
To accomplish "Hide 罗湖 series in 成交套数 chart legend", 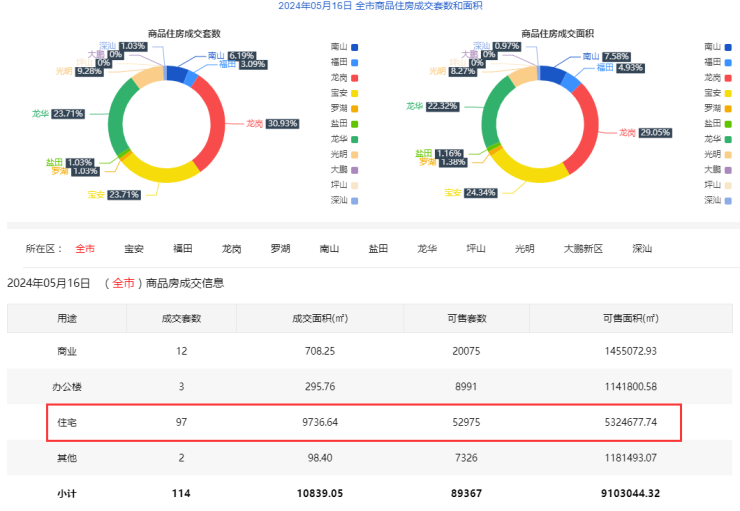I will point(343,108).
